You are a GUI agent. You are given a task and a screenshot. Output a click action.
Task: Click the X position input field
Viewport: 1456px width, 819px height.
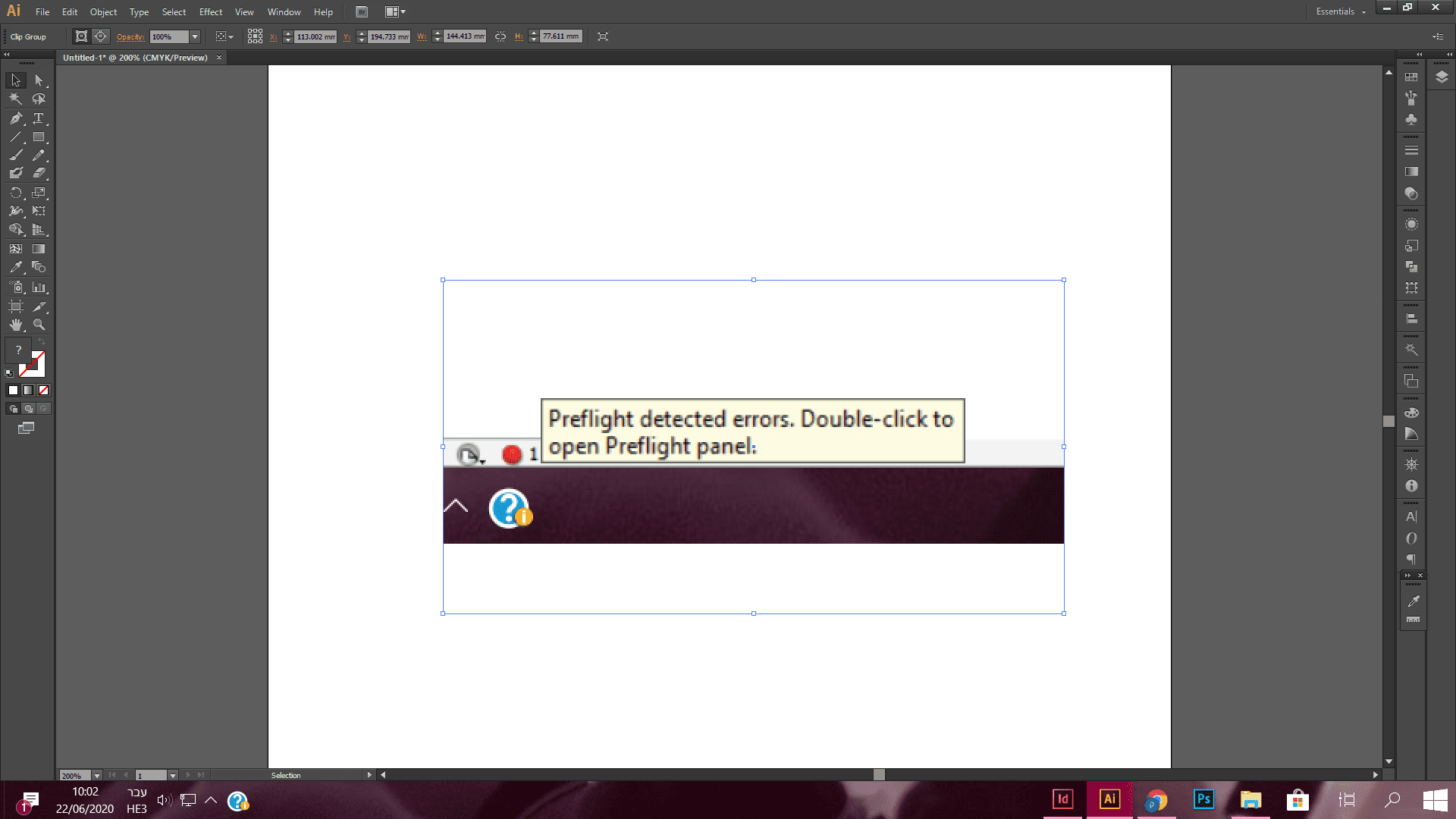[315, 36]
